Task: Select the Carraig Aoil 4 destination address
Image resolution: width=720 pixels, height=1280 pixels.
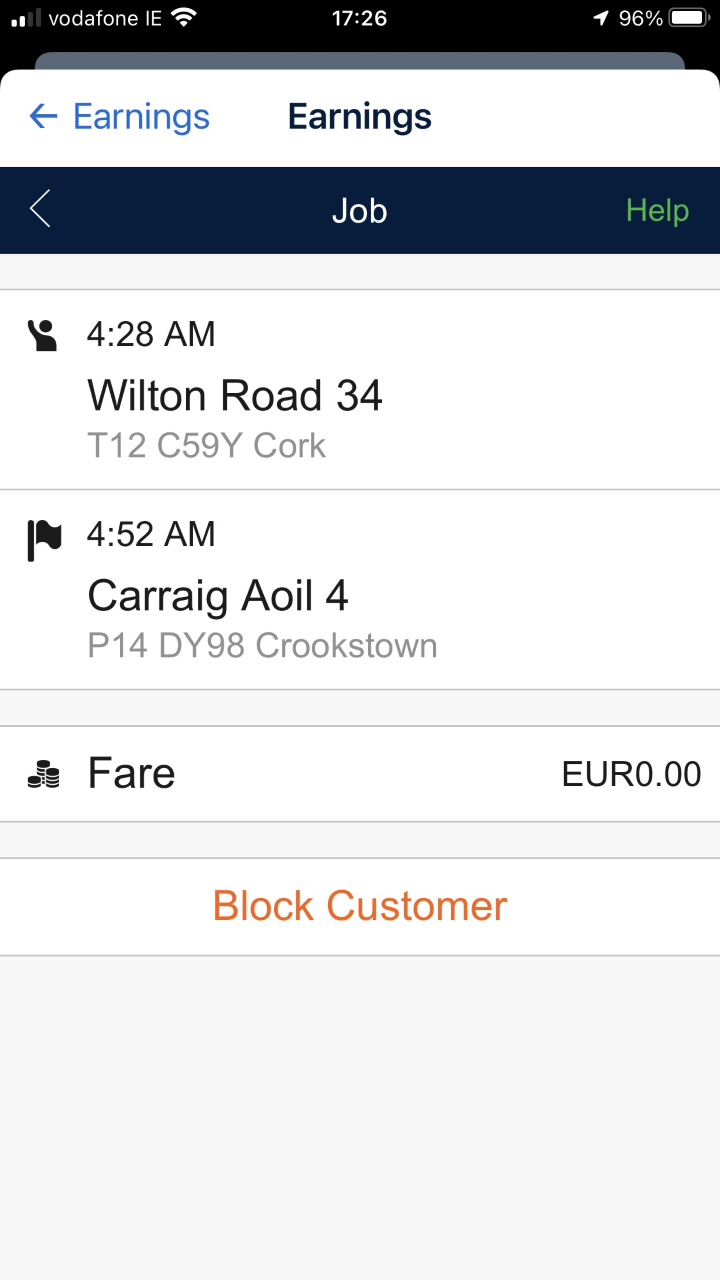Action: [x=218, y=597]
